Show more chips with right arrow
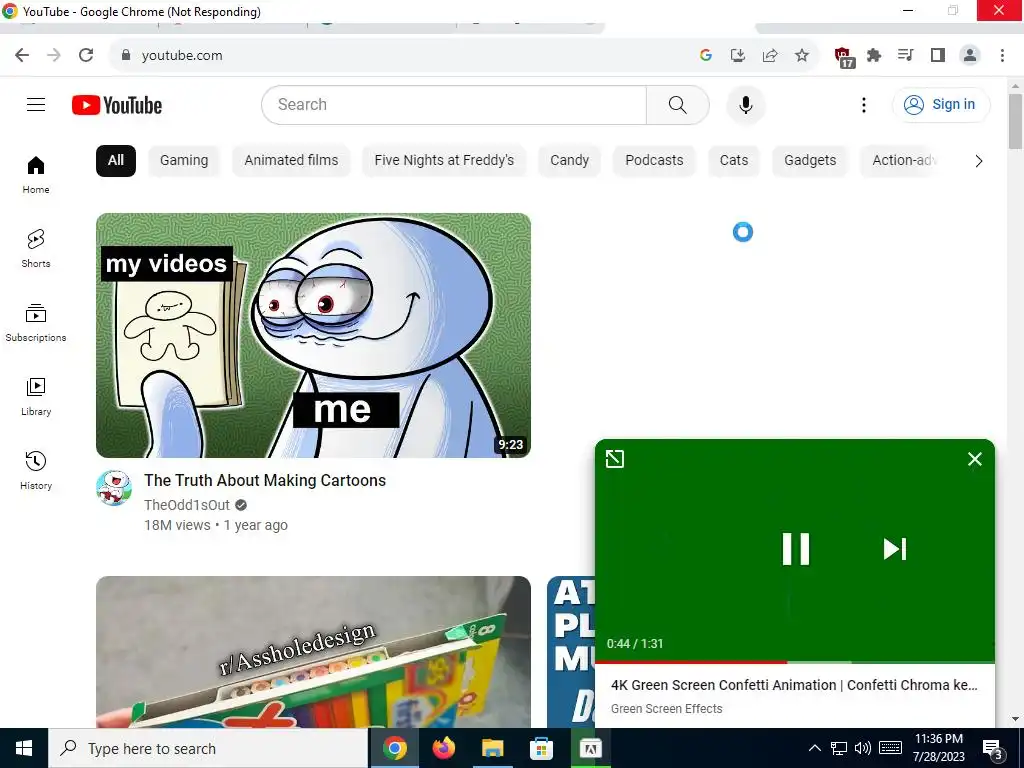This screenshot has width=1024, height=768. pyautogui.click(x=978, y=161)
